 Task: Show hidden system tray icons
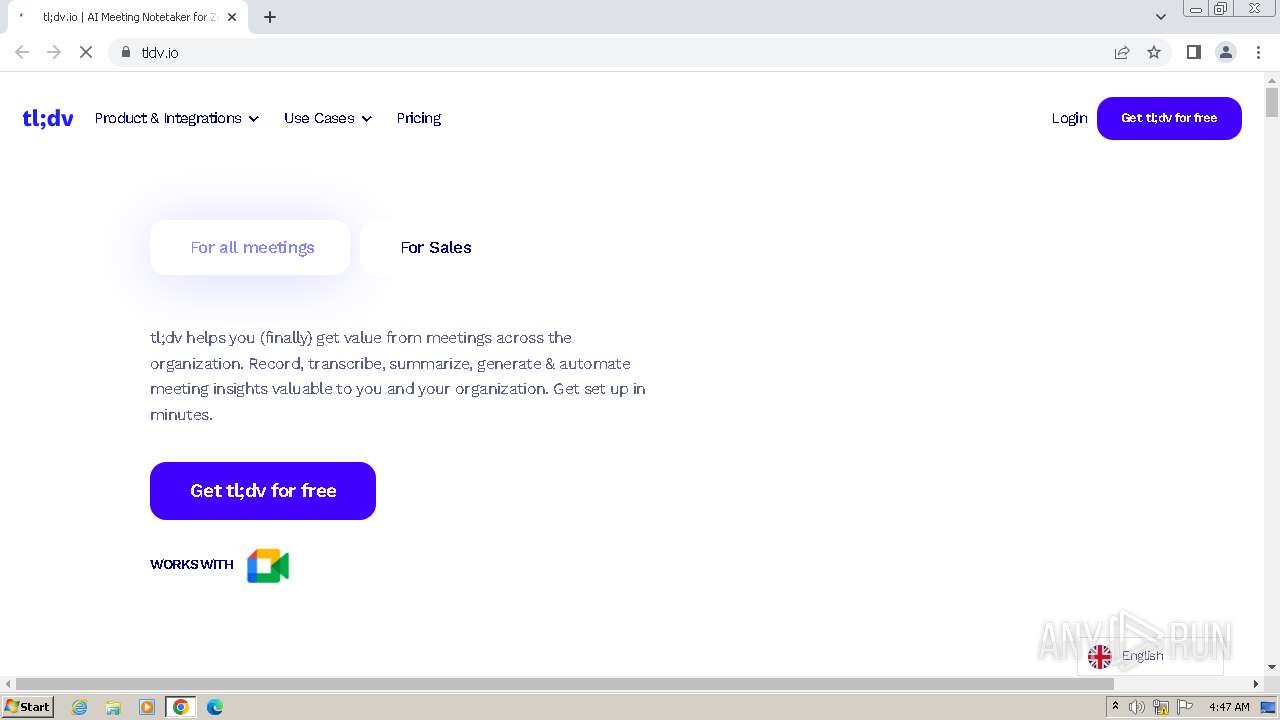coord(1116,707)
